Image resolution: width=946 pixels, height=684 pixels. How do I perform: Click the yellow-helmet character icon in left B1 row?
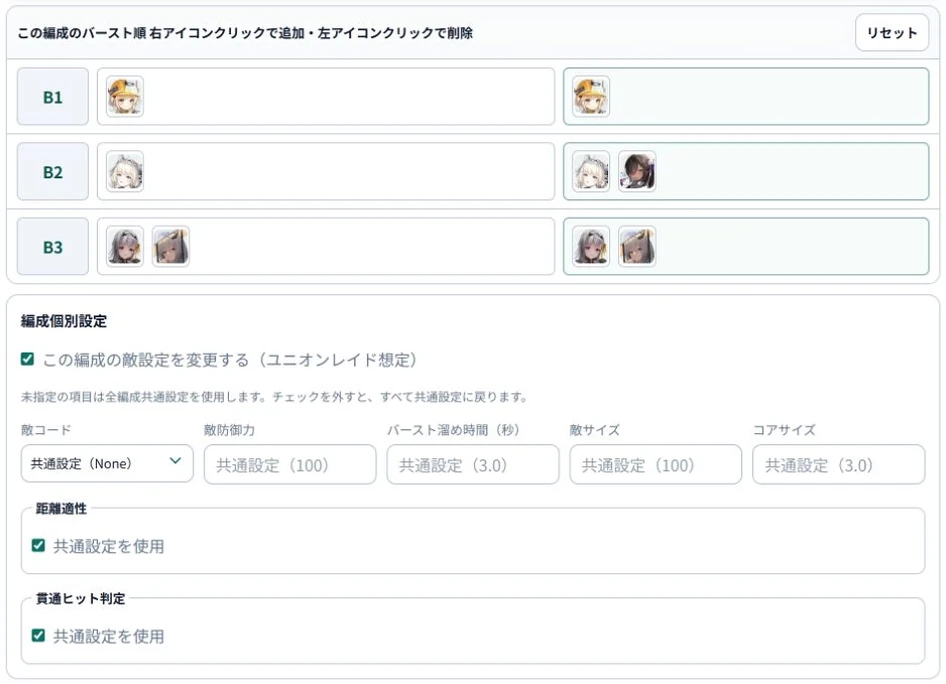tap(125, 97)
